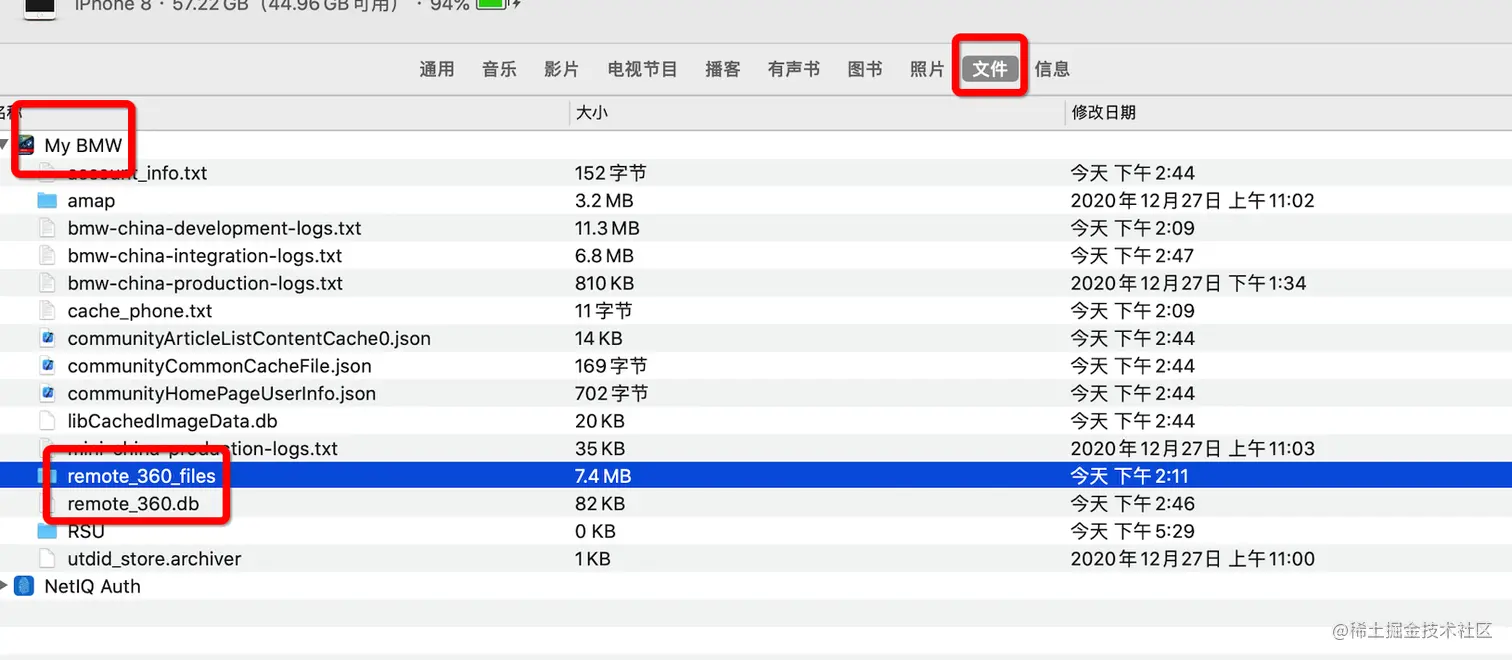Image resolution: width=1512 pixels, height=660 pixels.
Task: Click the 11.3 MB size cell
Action: coord(607,228)
